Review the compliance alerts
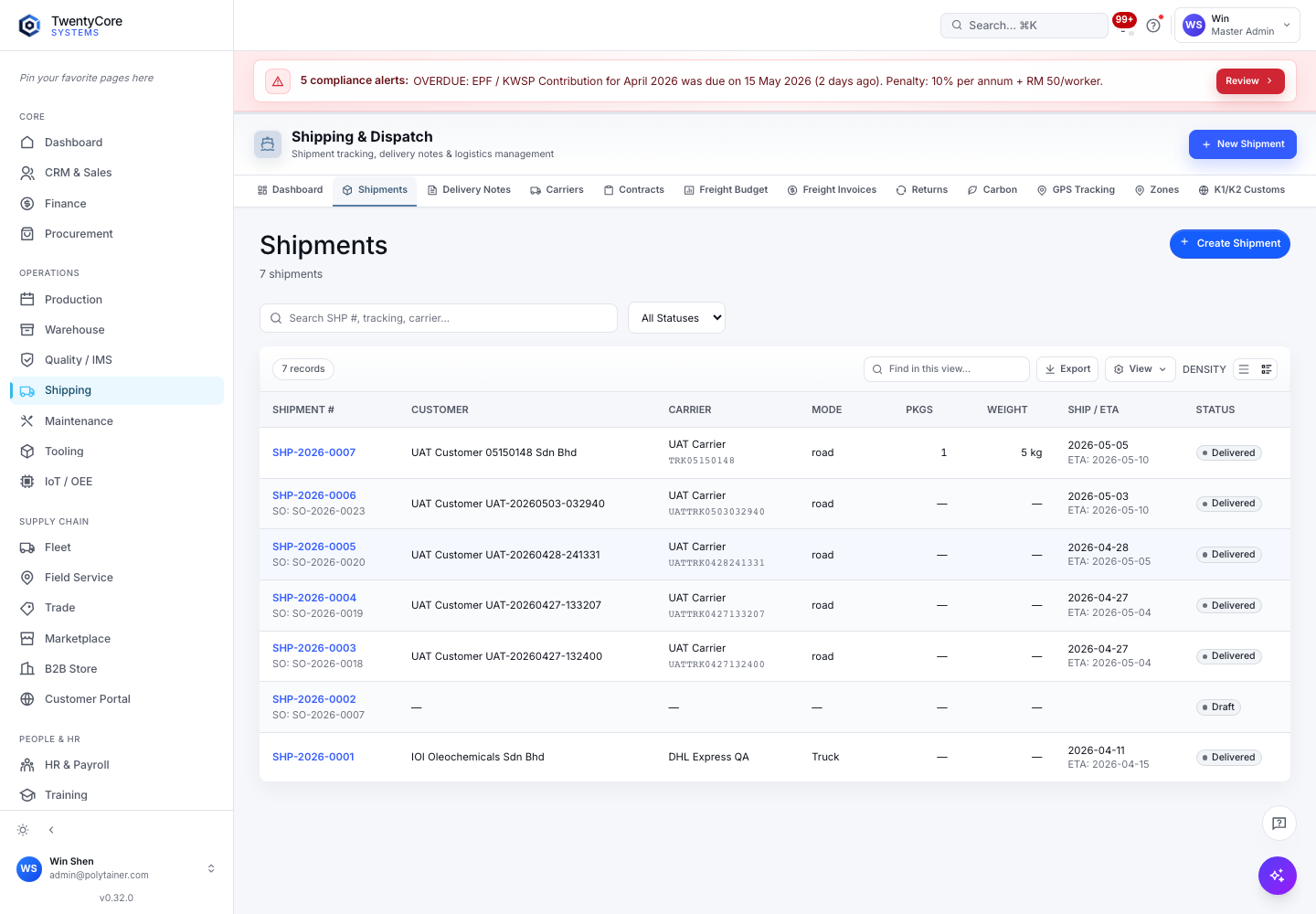The height and width of the screenshot is (914, 1316). coord(1250,81)
